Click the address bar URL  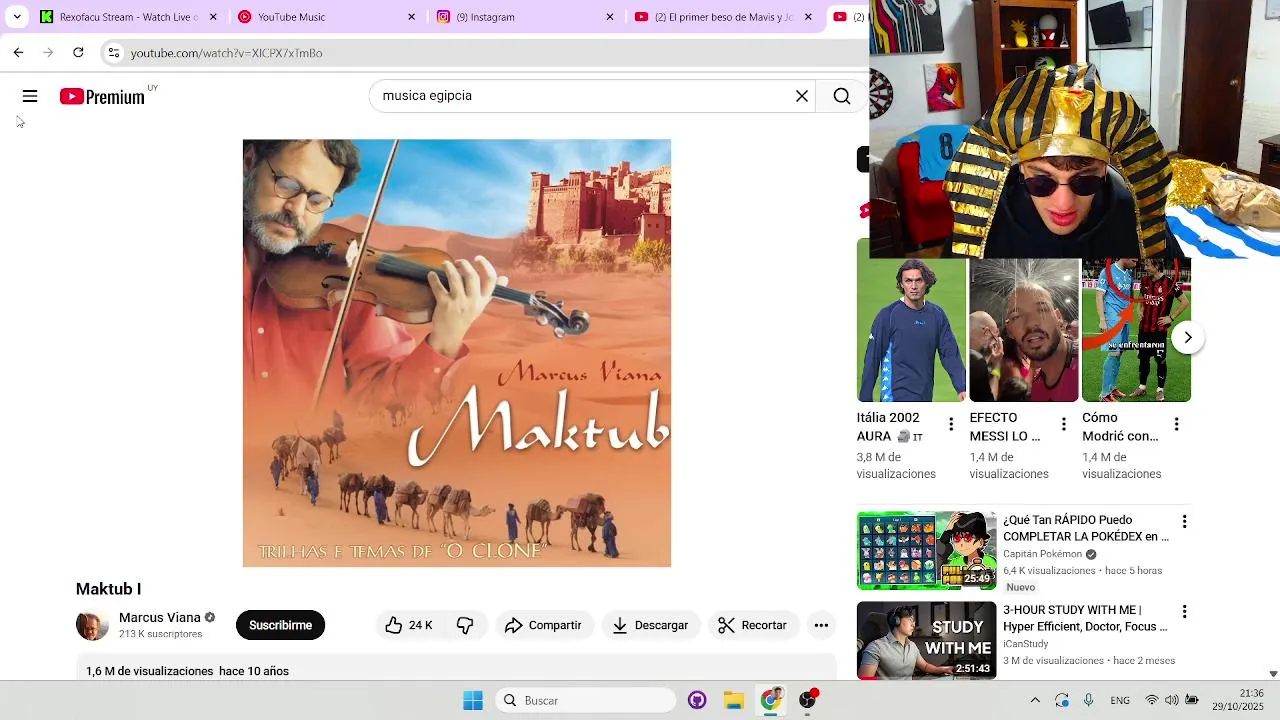point(226,53)
